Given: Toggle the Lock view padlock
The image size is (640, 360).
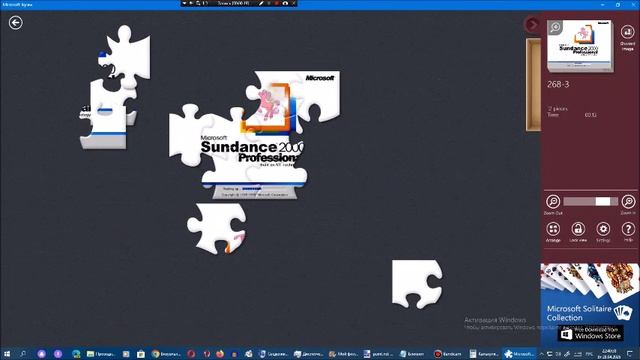Looking at the screenshot, I should click(578, 229).
